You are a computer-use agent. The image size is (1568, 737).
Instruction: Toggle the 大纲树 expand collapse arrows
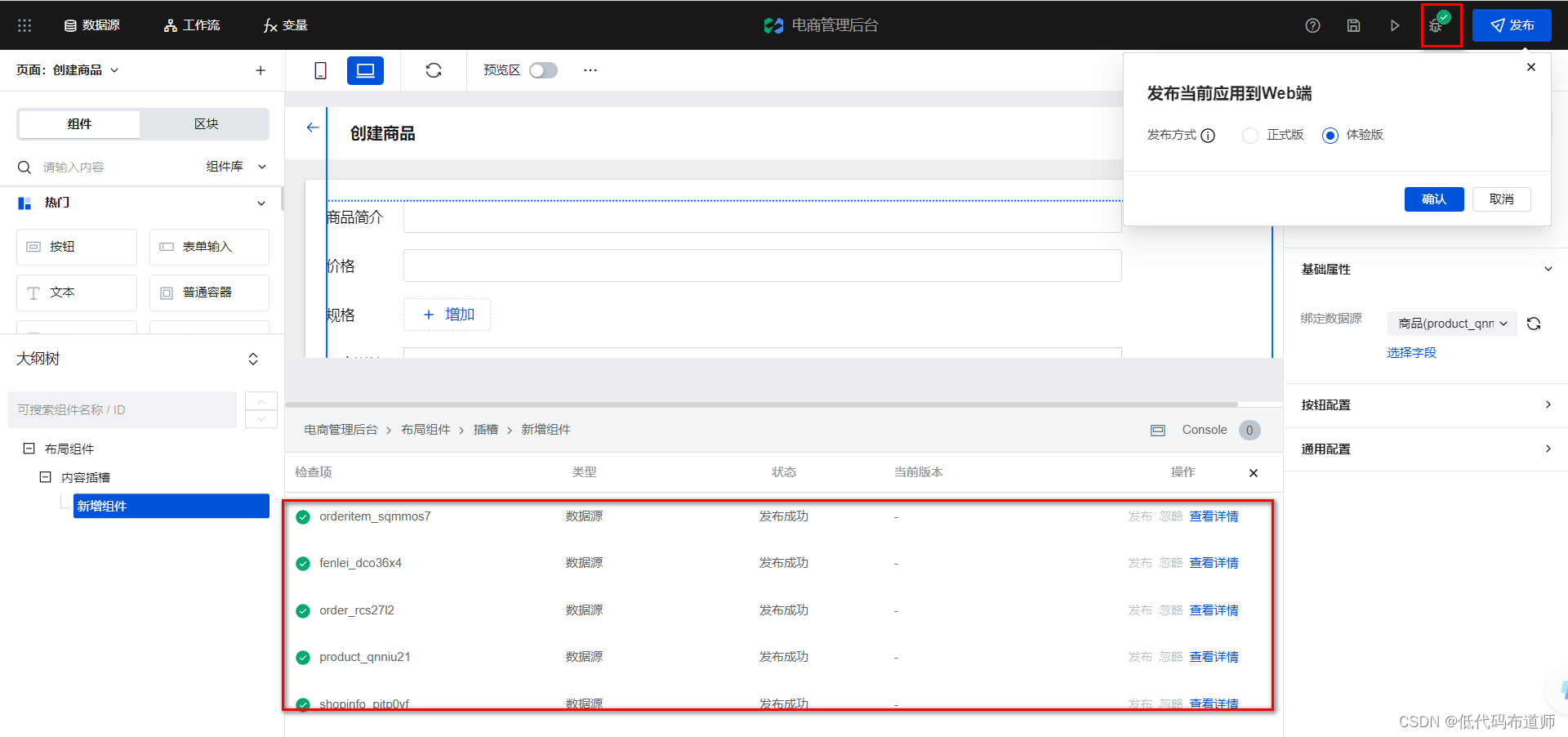point(253,359)
